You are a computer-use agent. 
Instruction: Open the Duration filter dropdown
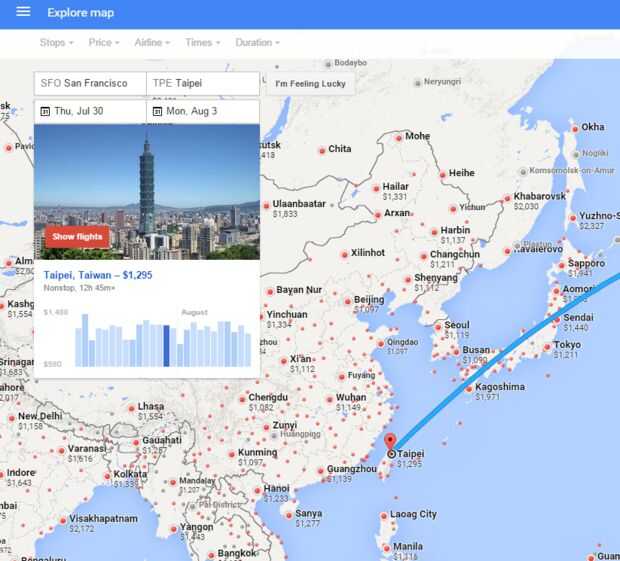pos(257,43)
